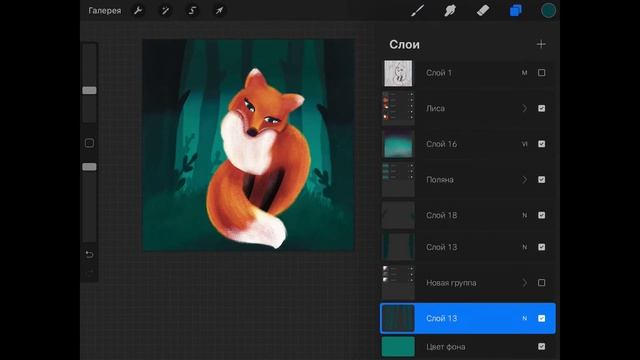
Task: Go back to Галерея
Action: pos(105,11)
